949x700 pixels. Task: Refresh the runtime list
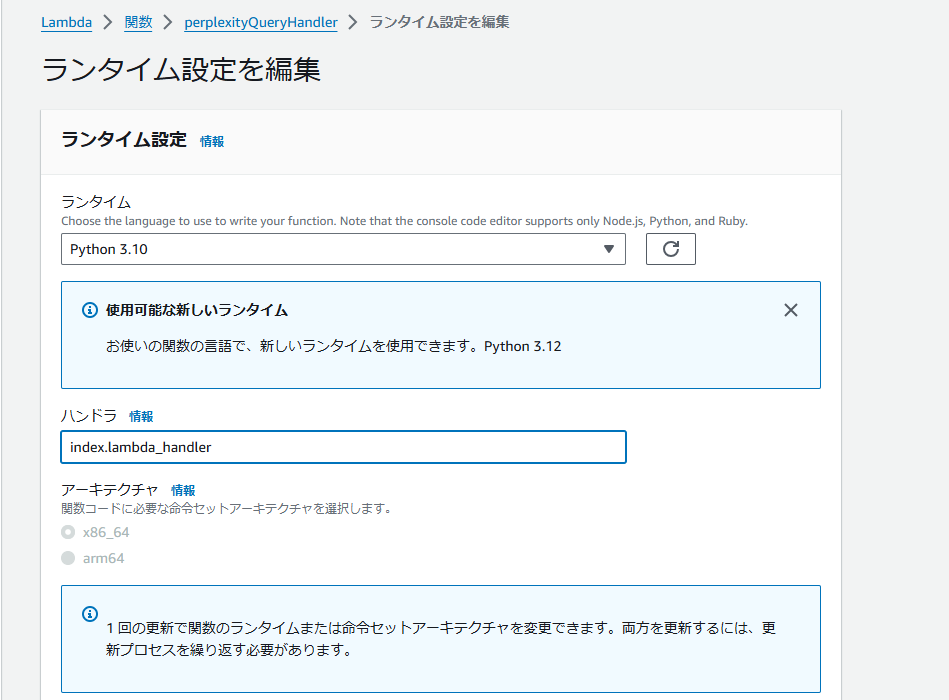point(671,249)
